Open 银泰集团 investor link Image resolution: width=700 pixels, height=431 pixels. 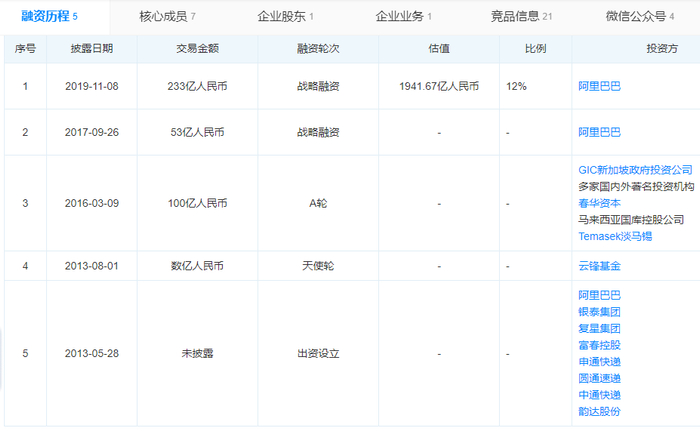[599, 312]
